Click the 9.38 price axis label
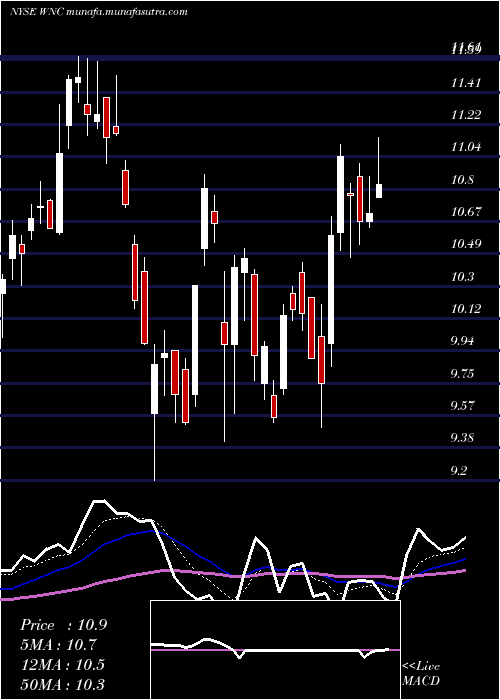 pos(464,438)
